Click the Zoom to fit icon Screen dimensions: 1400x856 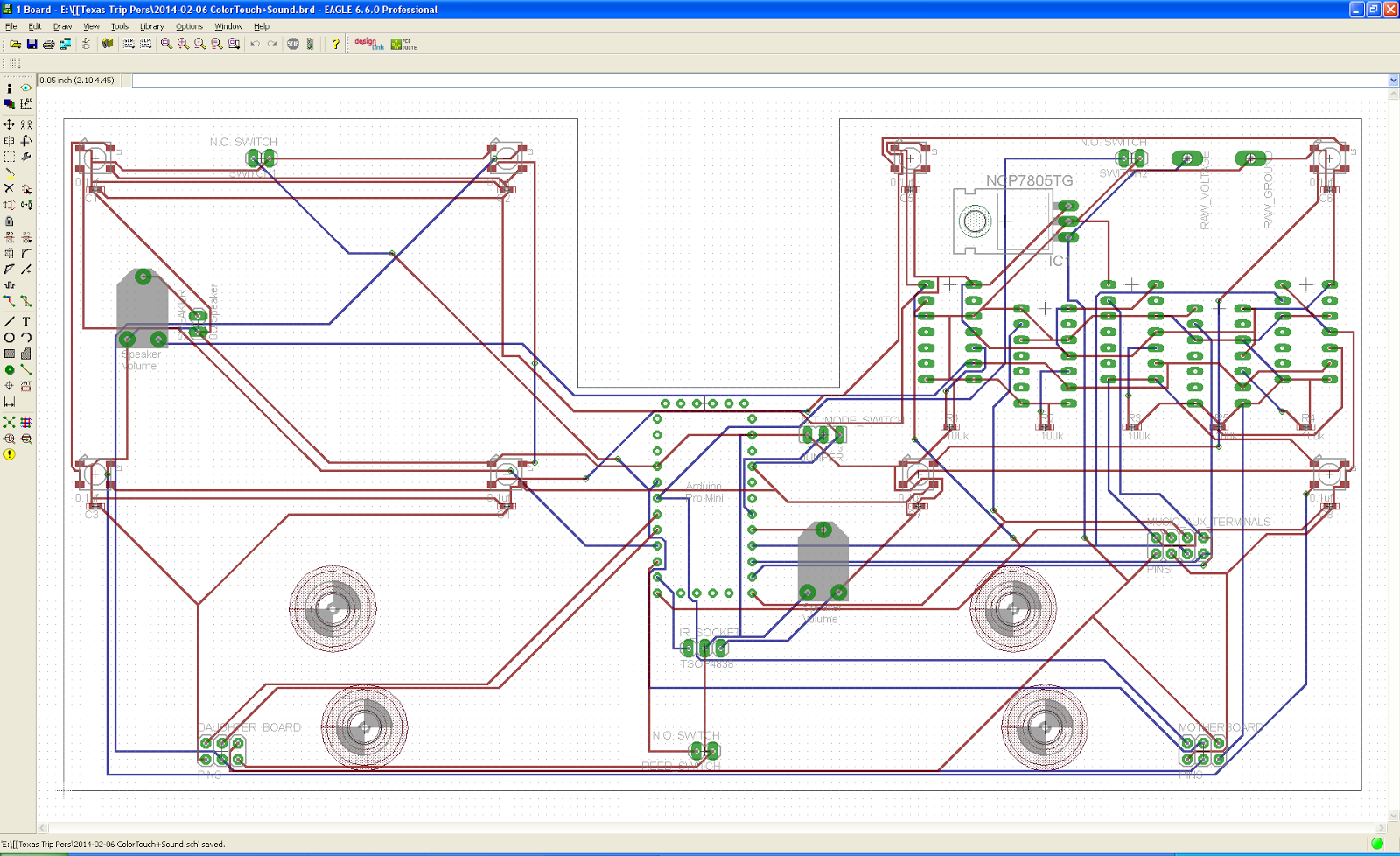click(x=166, y=44)
